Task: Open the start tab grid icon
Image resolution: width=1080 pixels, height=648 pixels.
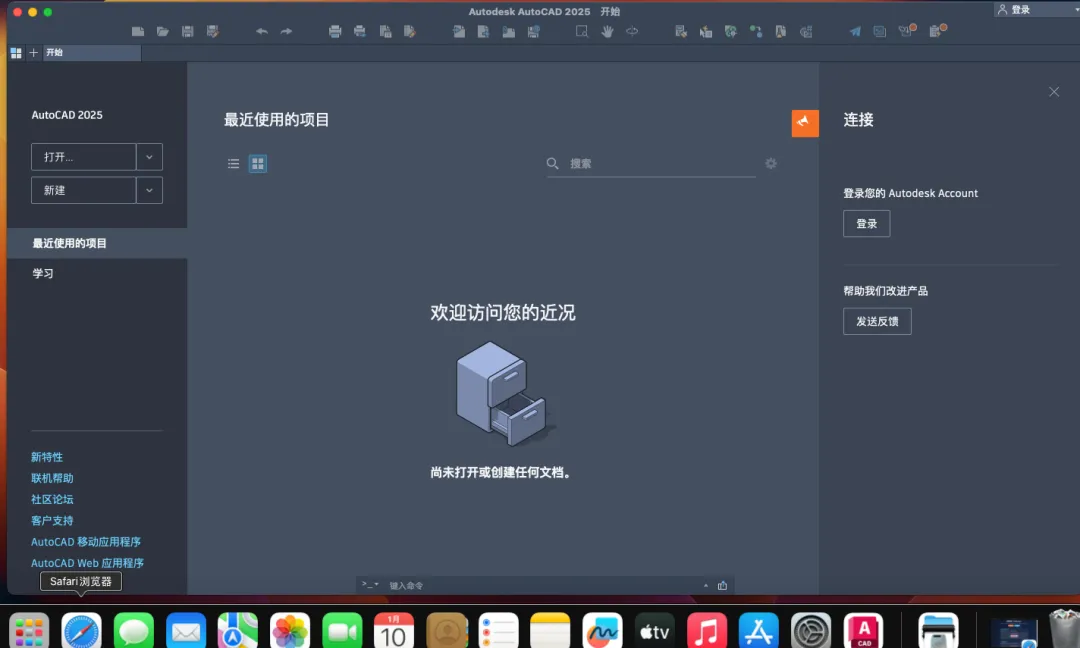Action: 16,52
